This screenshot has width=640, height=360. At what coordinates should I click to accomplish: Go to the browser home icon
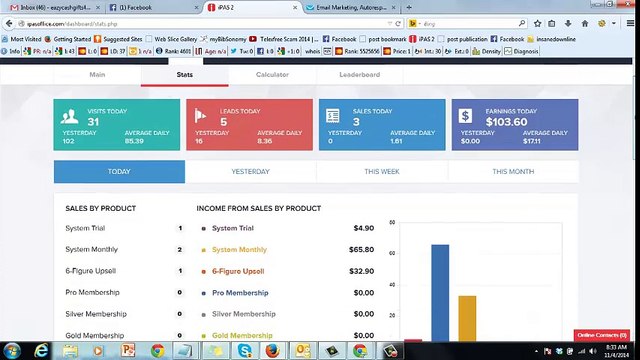585,24
